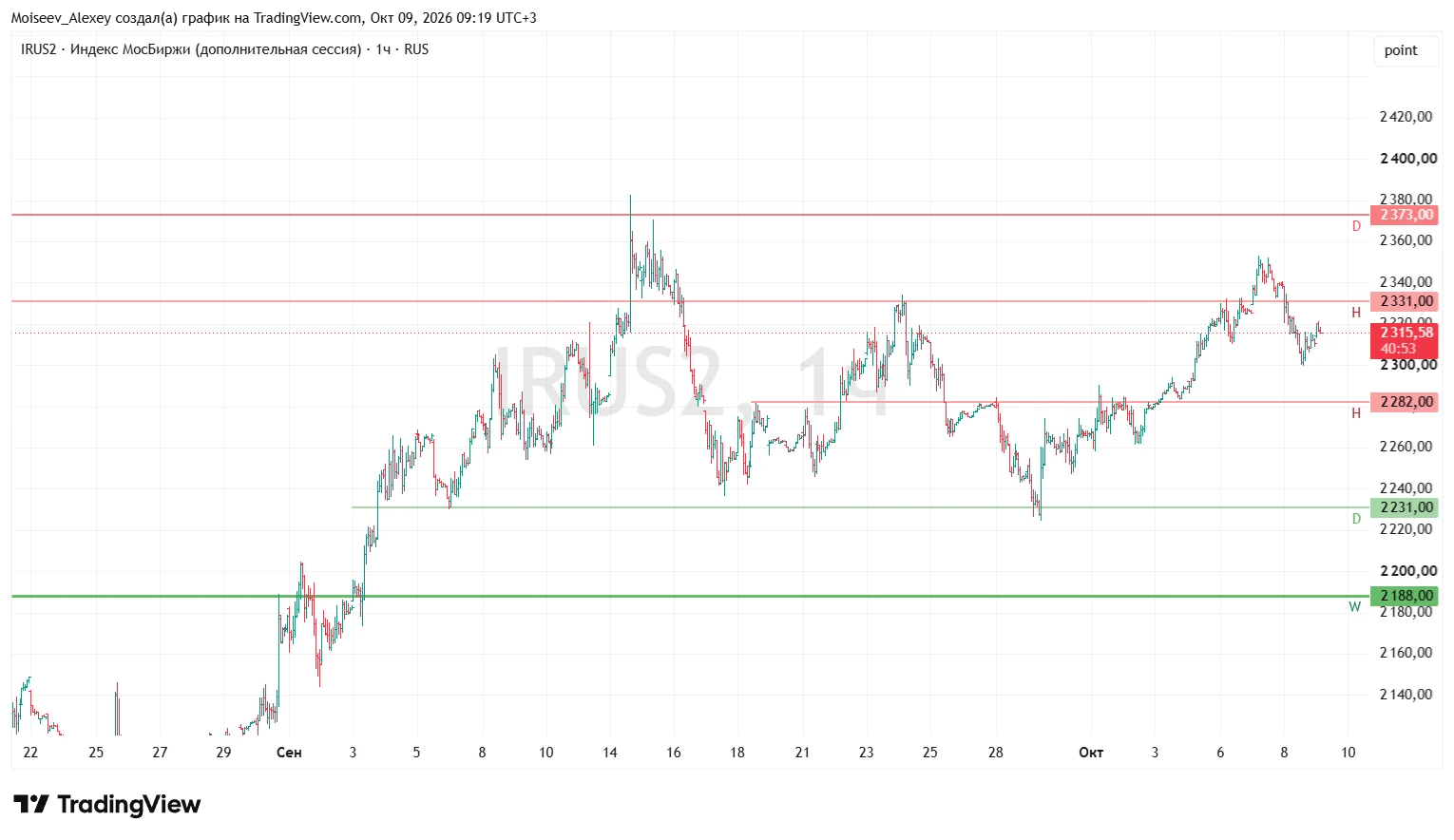The width and height of the screenshot is (1454, 840).
Task: Click the H marker under 2 282,00 line
Action: [x=1356, y=413]
